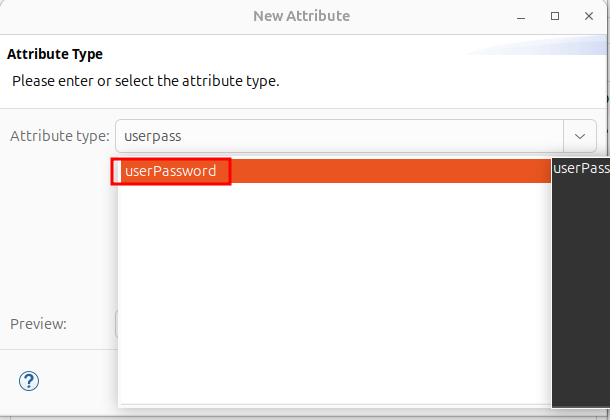Click the 'Attribute type:' field label

[x=59, y=135]
